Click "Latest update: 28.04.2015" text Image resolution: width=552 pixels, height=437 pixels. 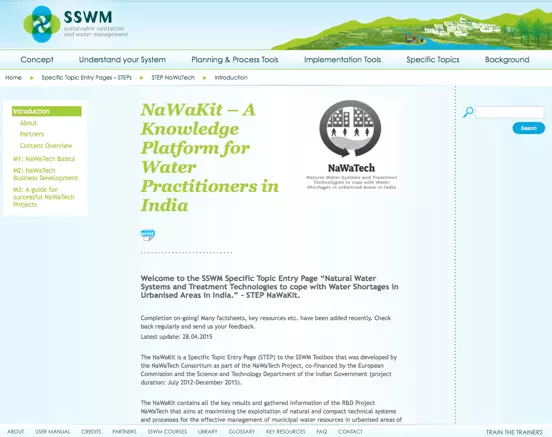pyautogui.click(x=176, y=337)
